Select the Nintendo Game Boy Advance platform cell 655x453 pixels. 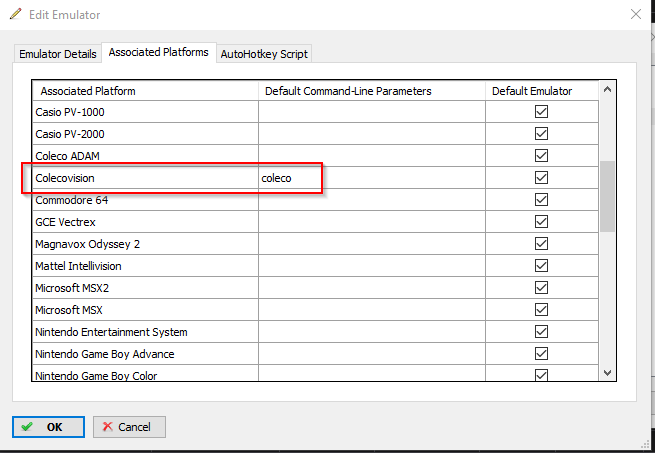(x=145, y=354)
